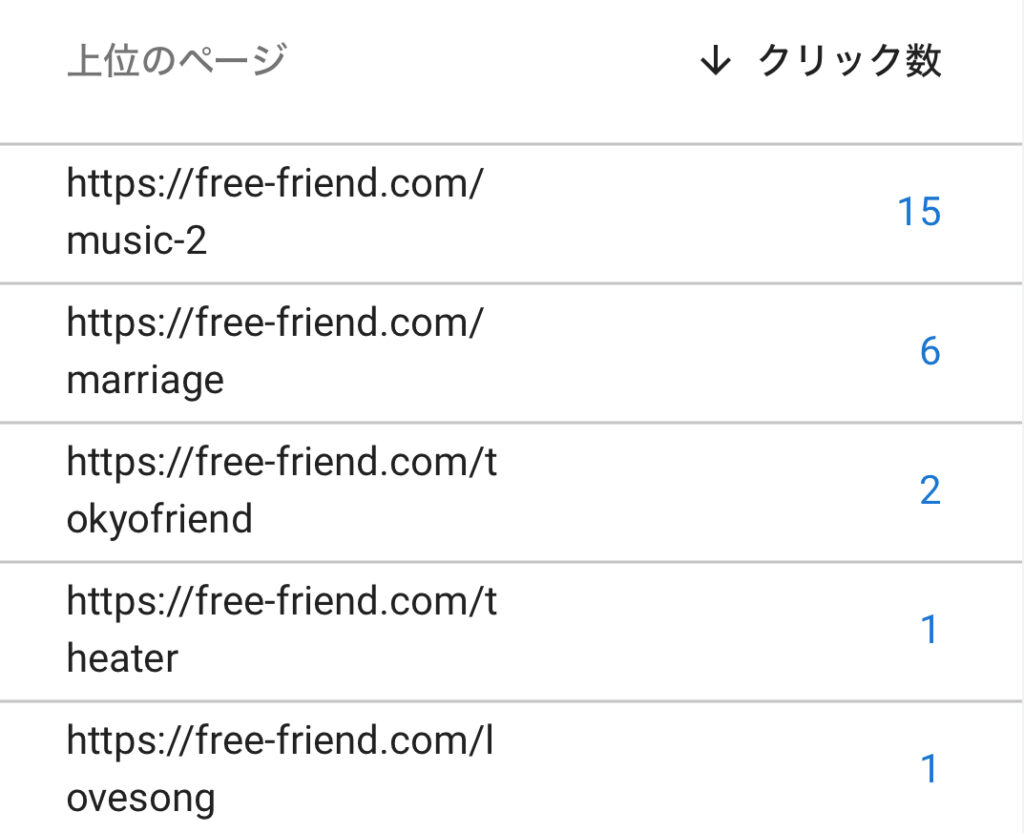Viewport: 1024px width, 833px height.
Task: Click the down arrow sort icon
Action: (715, 61)
